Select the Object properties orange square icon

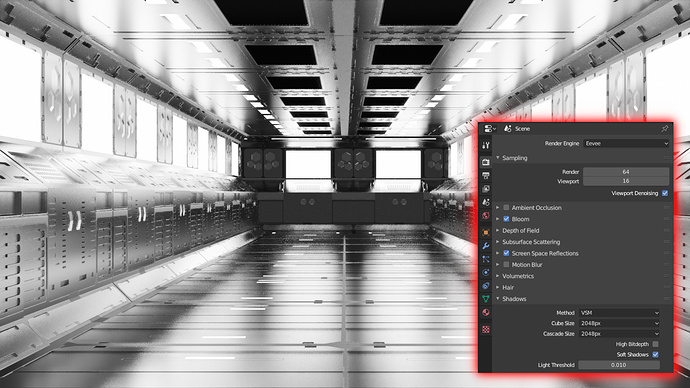[486, 232]
